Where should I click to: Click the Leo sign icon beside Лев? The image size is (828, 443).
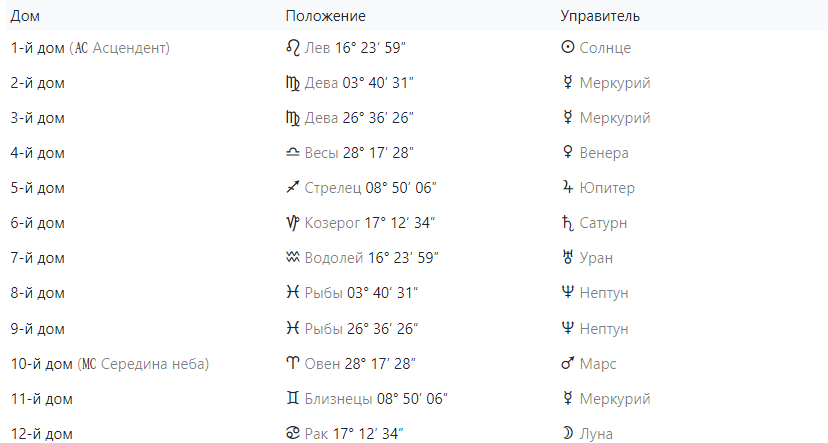pos(293,48)
